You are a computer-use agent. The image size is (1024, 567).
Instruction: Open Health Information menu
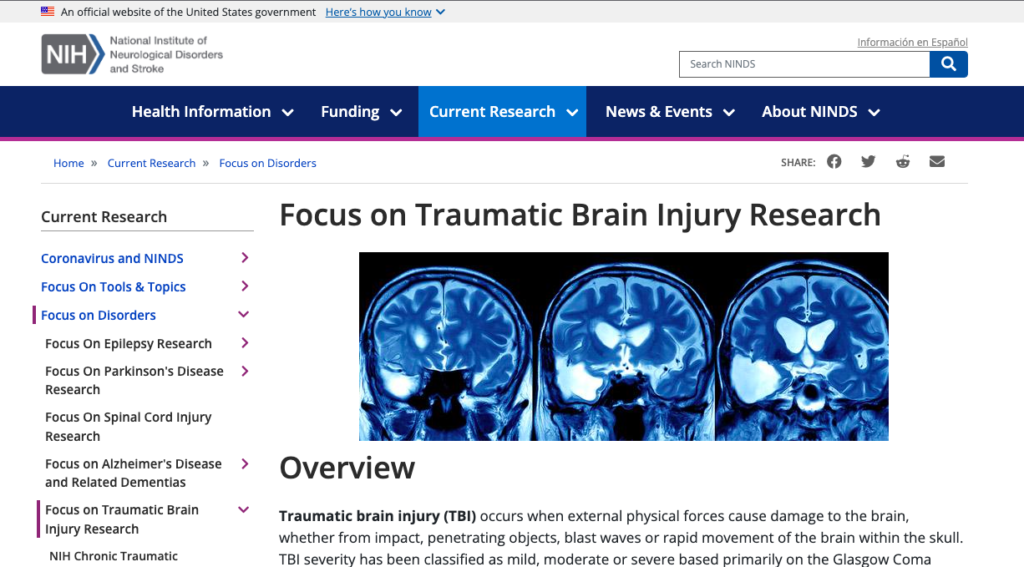[x=212, y=112]
